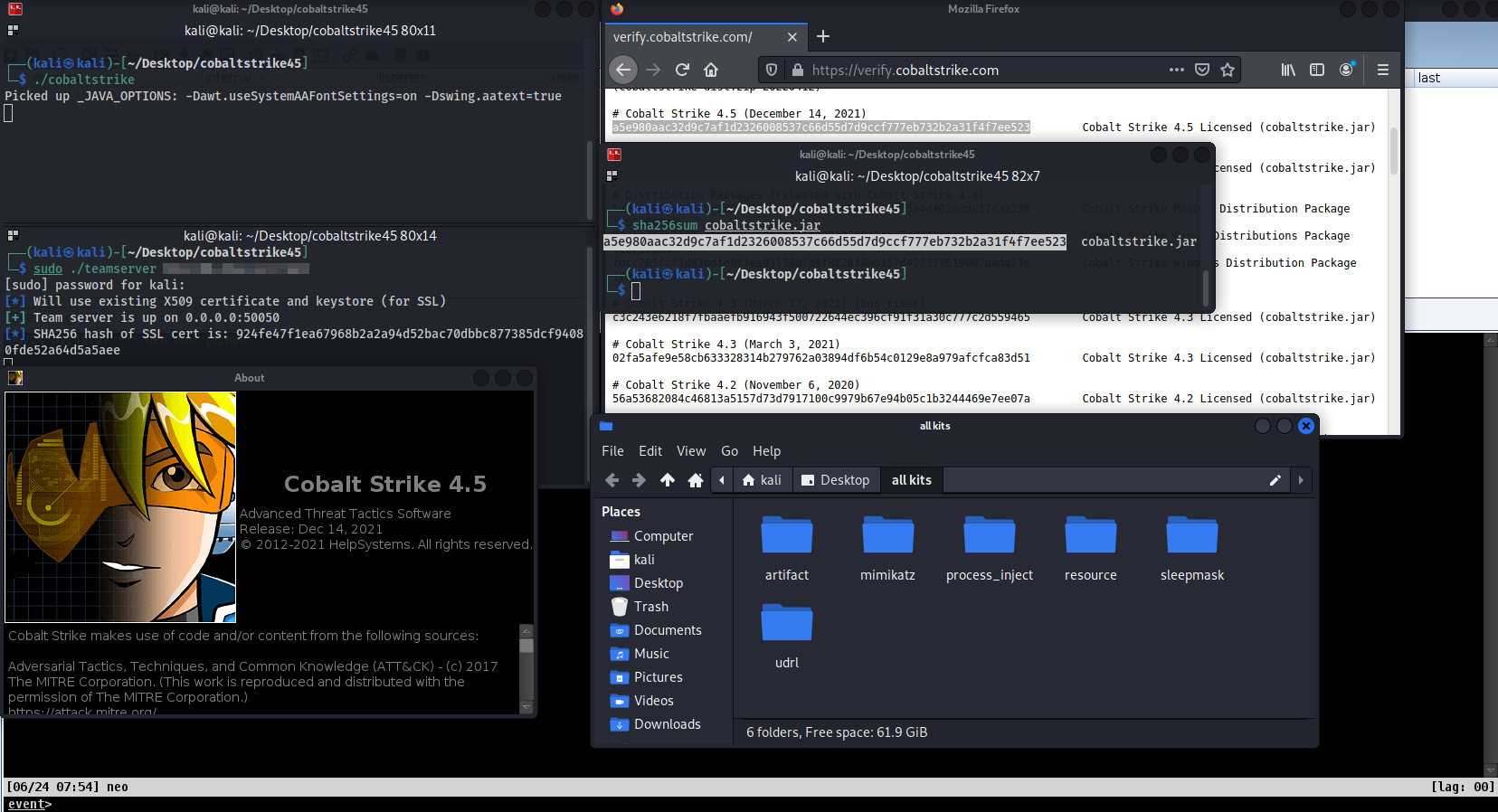
Task: Open Music in Places sidebar
Action: click(x=651, y=654)
